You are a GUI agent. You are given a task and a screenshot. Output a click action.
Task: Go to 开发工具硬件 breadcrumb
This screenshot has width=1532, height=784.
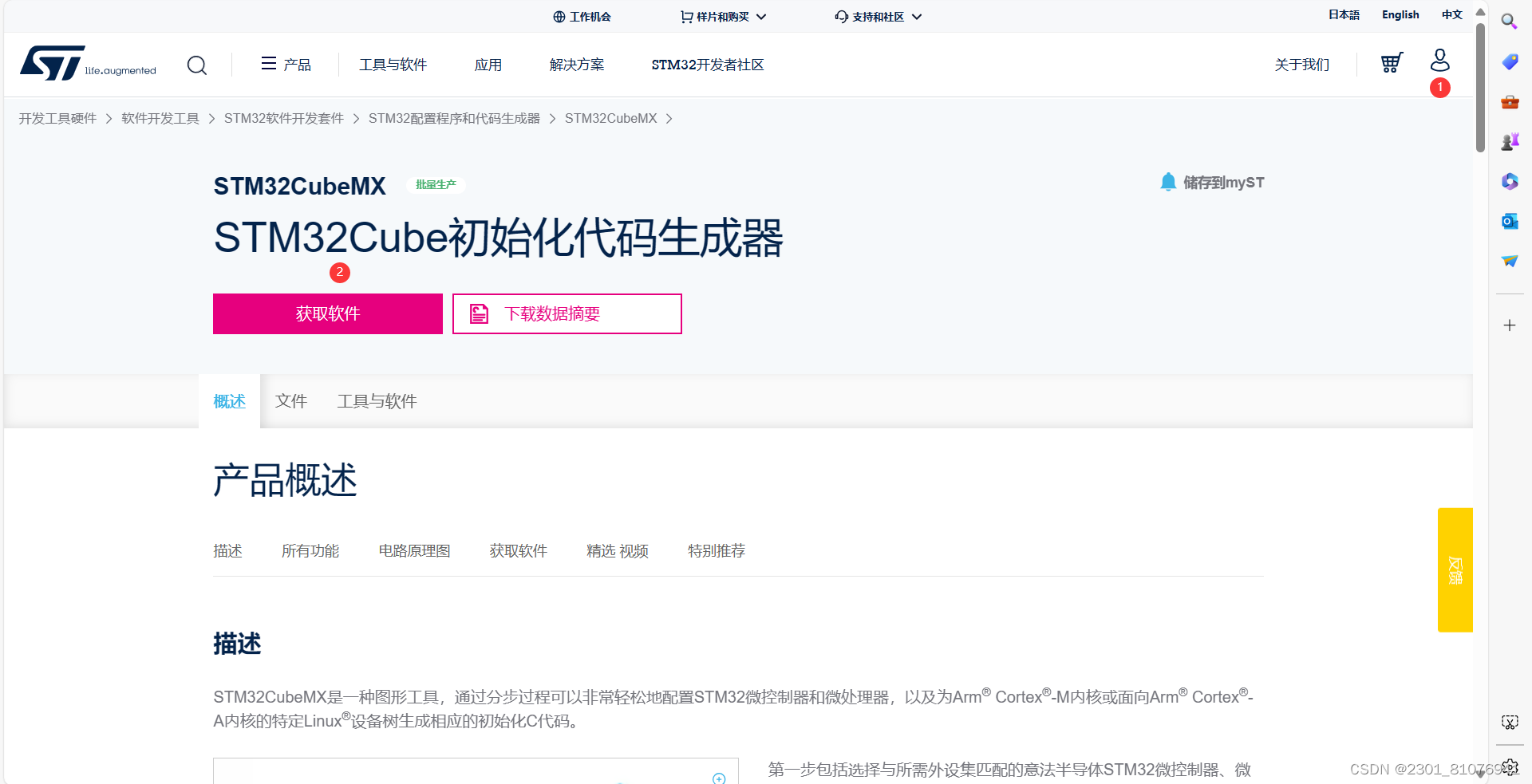[x=57, y=118]
